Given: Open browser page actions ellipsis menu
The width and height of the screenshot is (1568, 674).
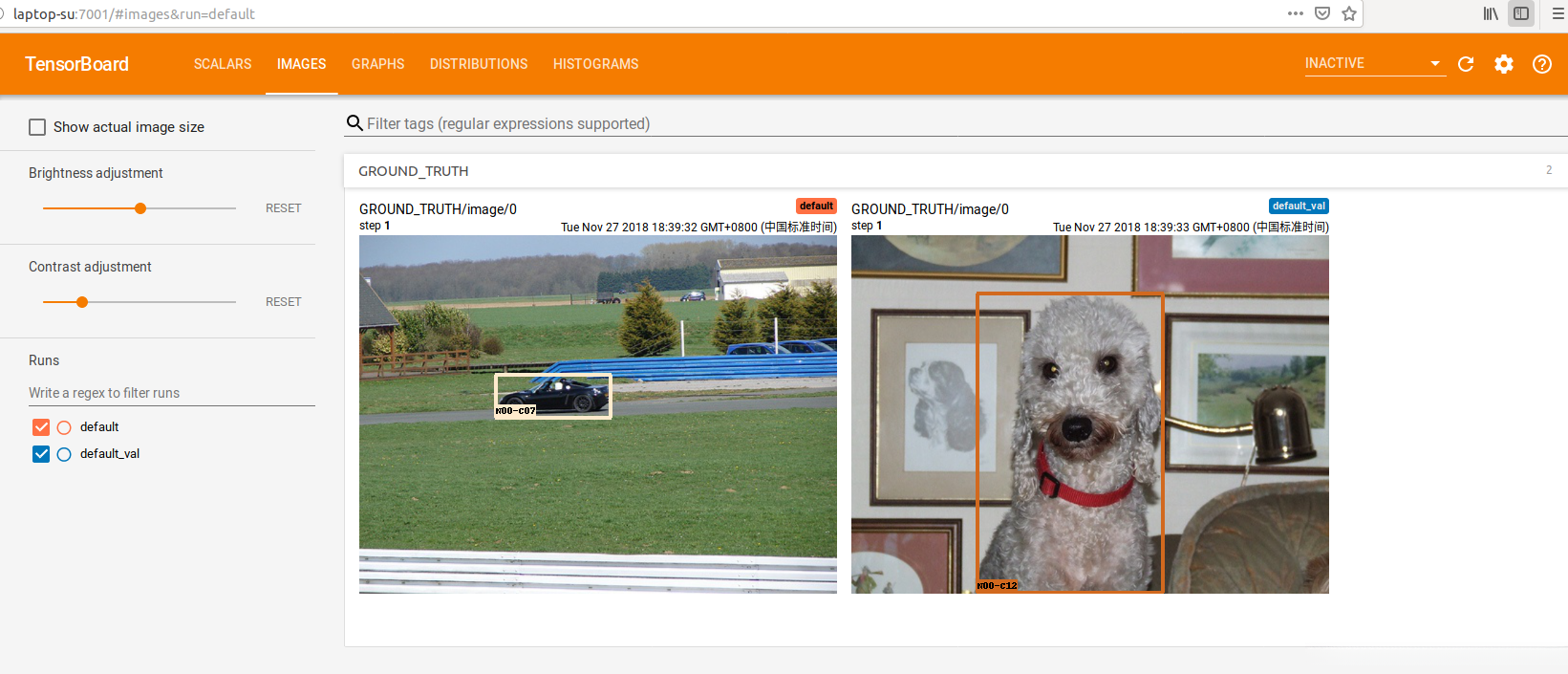Looking at the screenshot, I should [x=1296, y=13].
